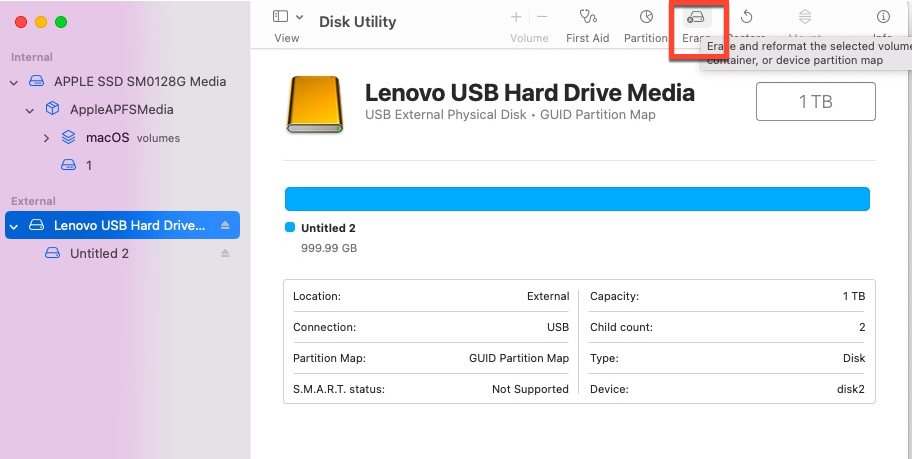Click the Untitled 2 legend label
This screenshot has height=459, width=912.
[328, 228]
